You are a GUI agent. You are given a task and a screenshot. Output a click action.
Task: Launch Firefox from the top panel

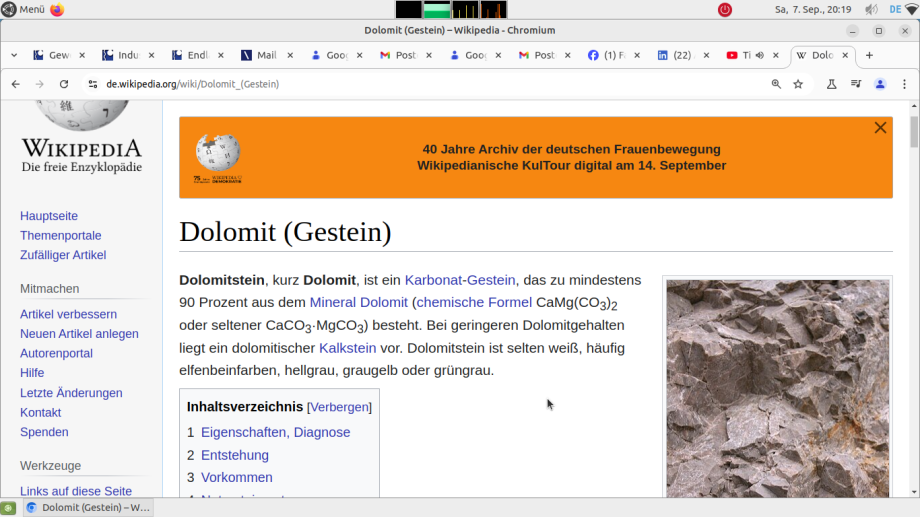pos(57,9)
